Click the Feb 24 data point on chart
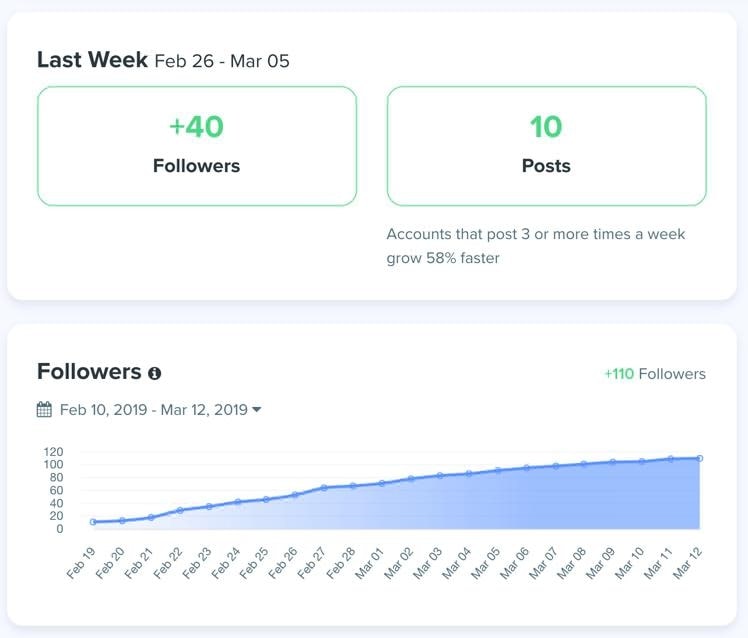Viewport: 748px width, 638px height. [x=238, y=502]
